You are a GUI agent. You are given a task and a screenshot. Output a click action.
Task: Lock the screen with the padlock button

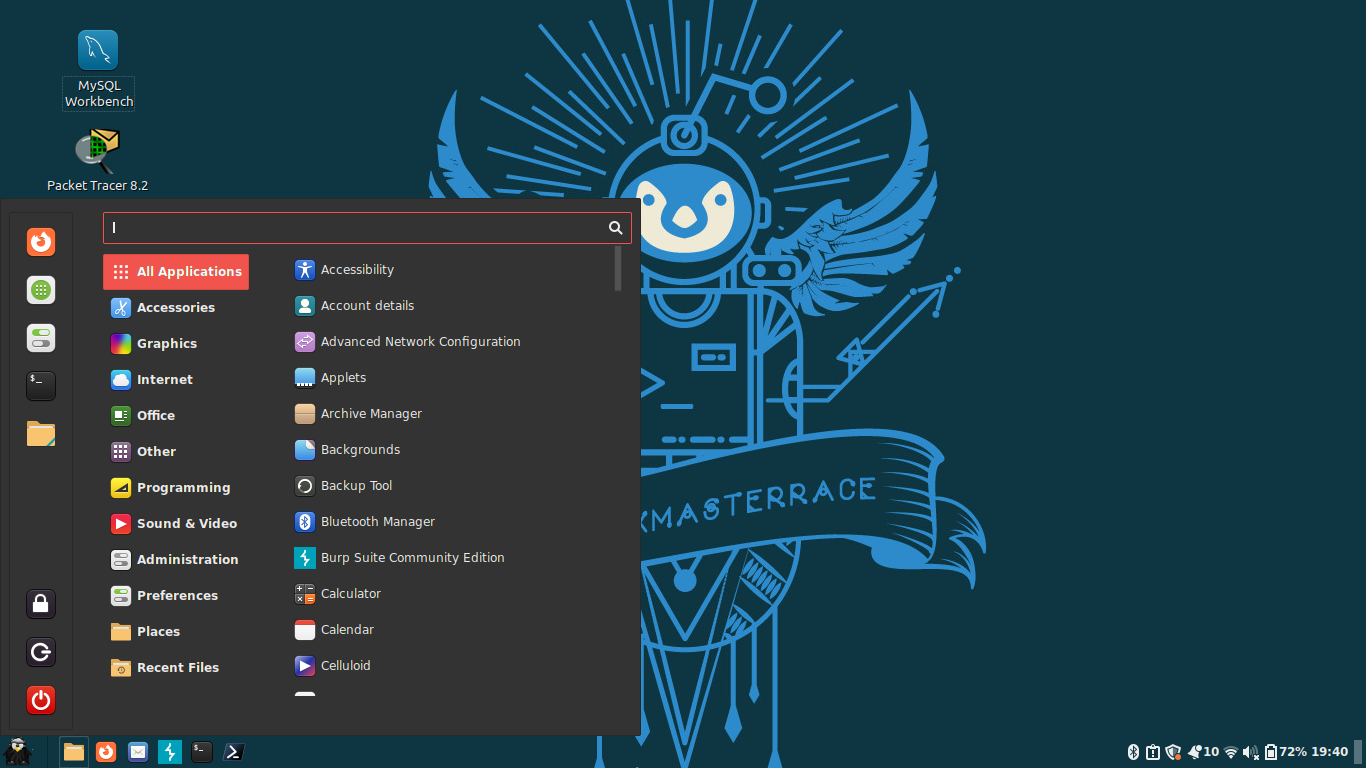(x=41, y=604)
